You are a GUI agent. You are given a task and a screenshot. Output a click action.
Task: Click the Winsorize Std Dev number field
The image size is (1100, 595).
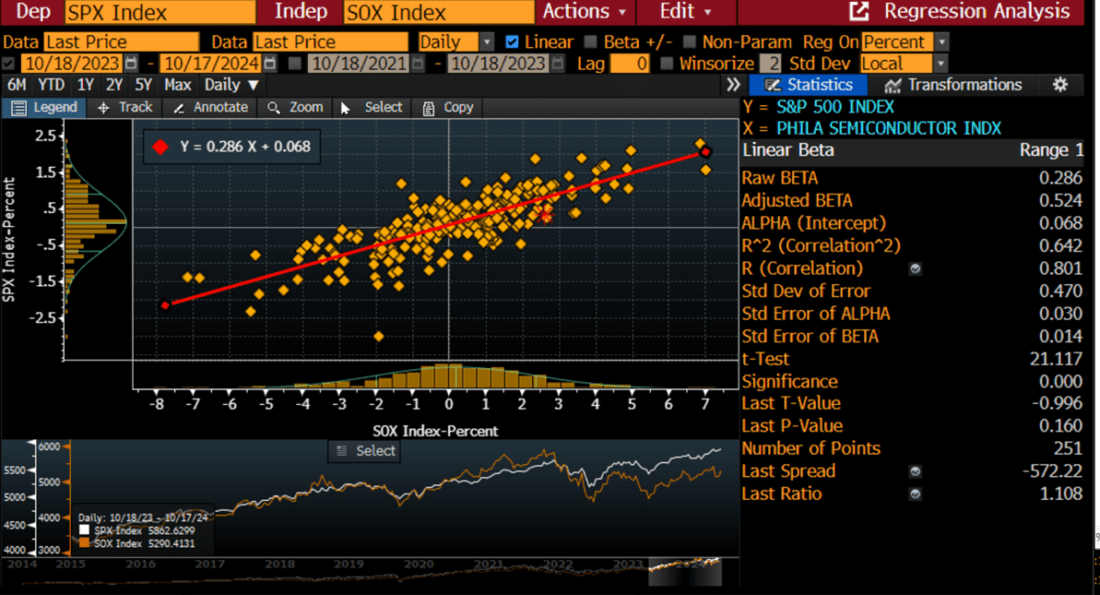770,63
